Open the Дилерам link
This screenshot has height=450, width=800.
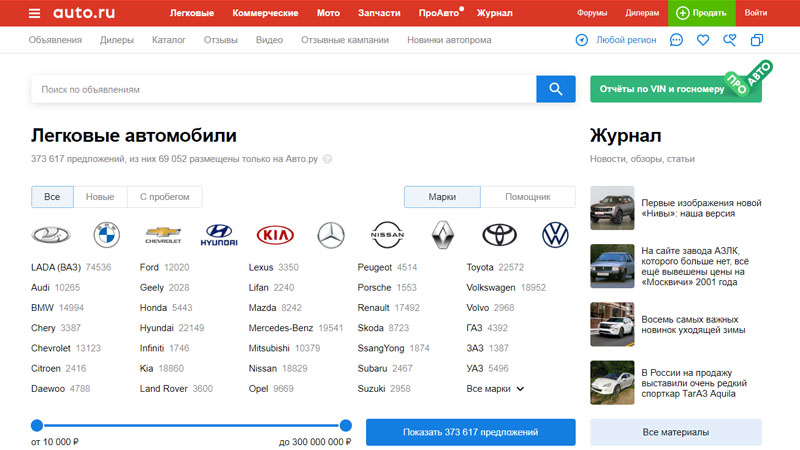pyautogui.click(x=642, y=13)
